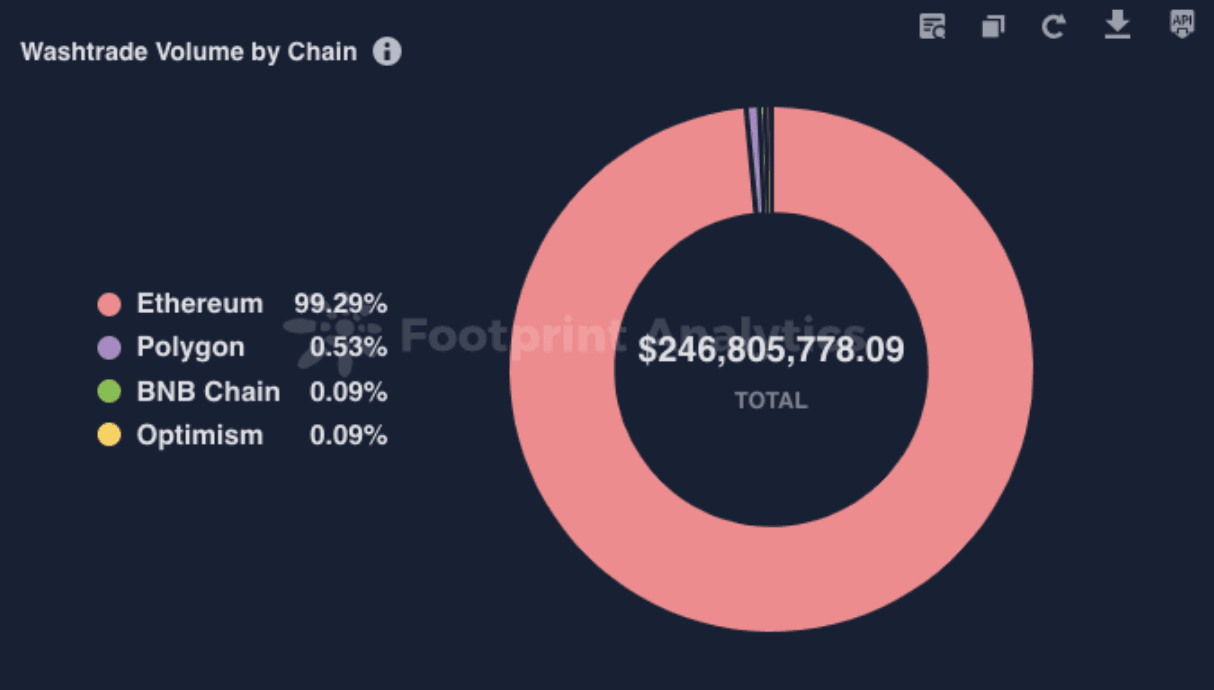The width and height of the screenshot is (1214, 690).
Task: Click the Washtrade Volume by Chain title
Action: pyautogui.click(x=189, y=52)
